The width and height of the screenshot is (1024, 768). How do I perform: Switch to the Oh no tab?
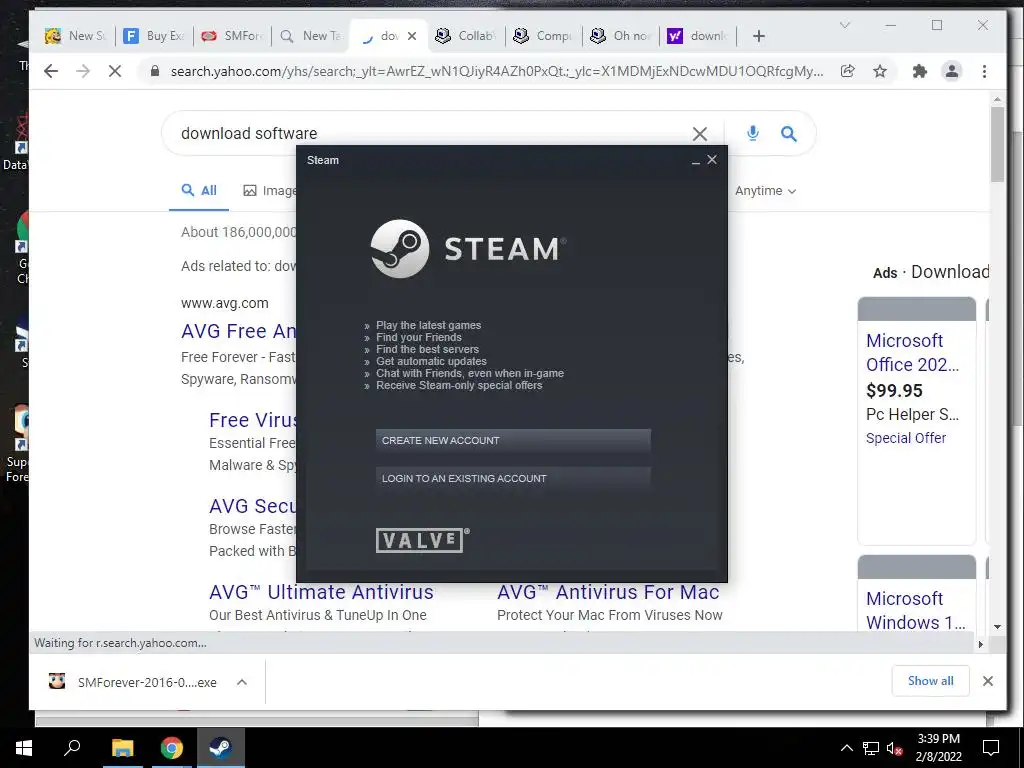pos(621,36)
